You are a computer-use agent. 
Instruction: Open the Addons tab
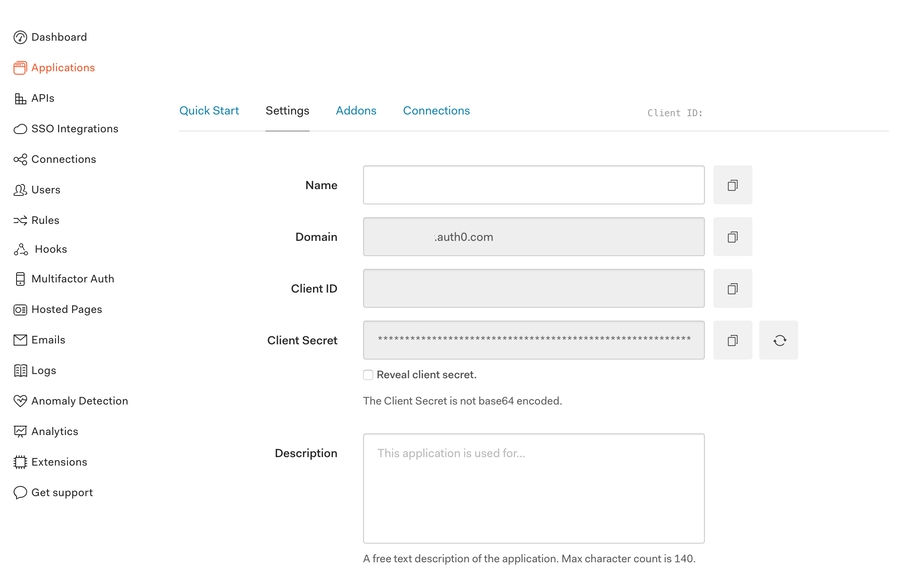(356, 111)
